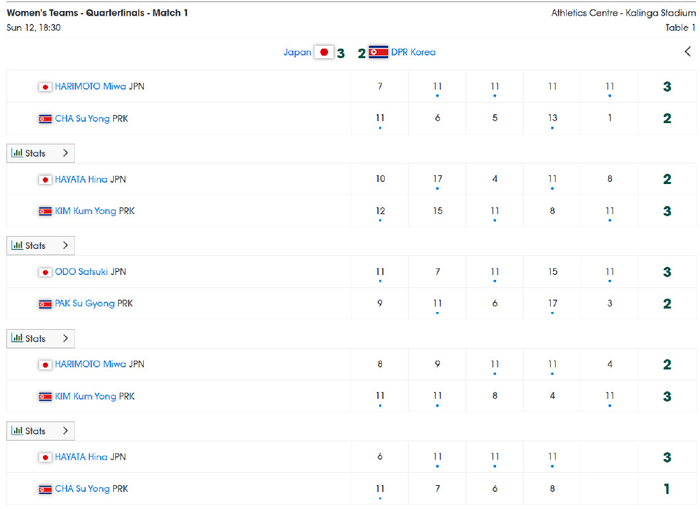700x509 pixels.
Task: Open first KIM Kum Yong player link
Action: [x=86, y=211]
